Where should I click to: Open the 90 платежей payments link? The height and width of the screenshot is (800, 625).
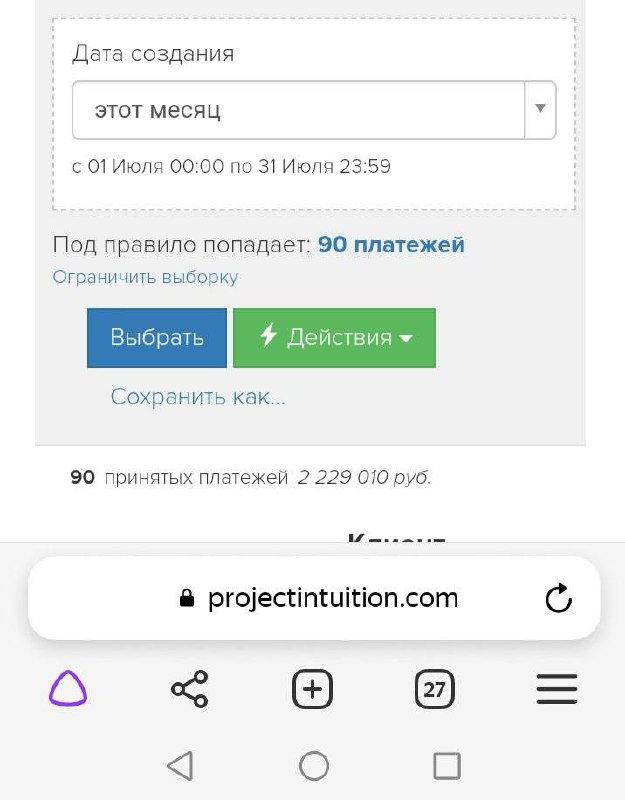click(x=390, y=244)
